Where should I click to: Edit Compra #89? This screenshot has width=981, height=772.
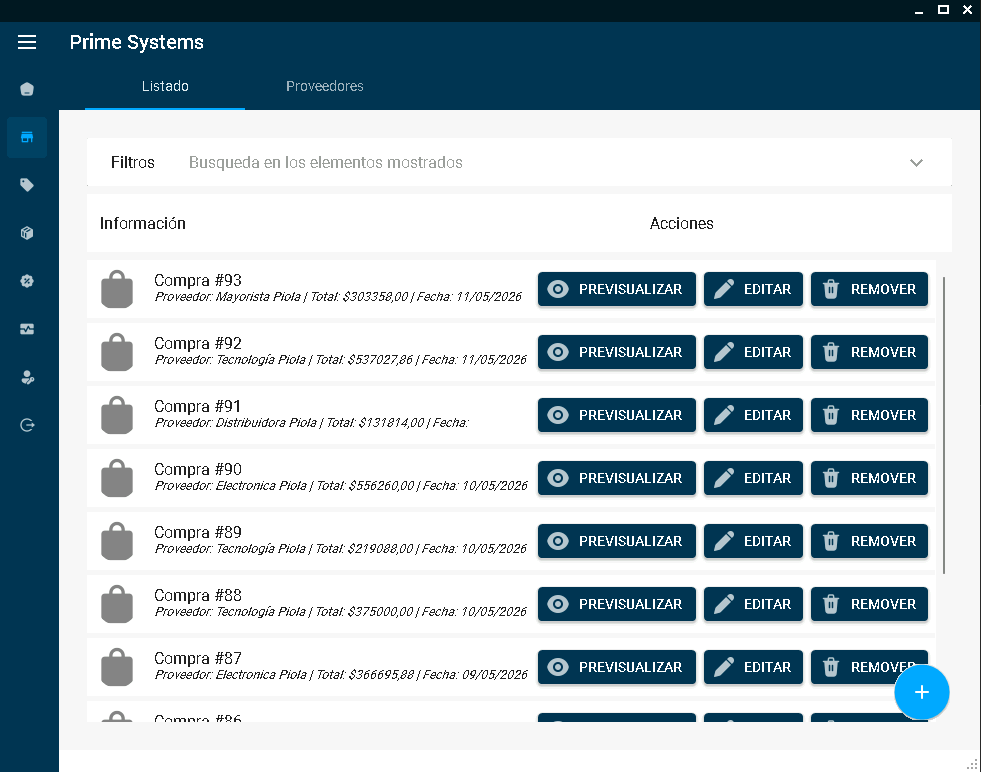[x=753, y=541]
